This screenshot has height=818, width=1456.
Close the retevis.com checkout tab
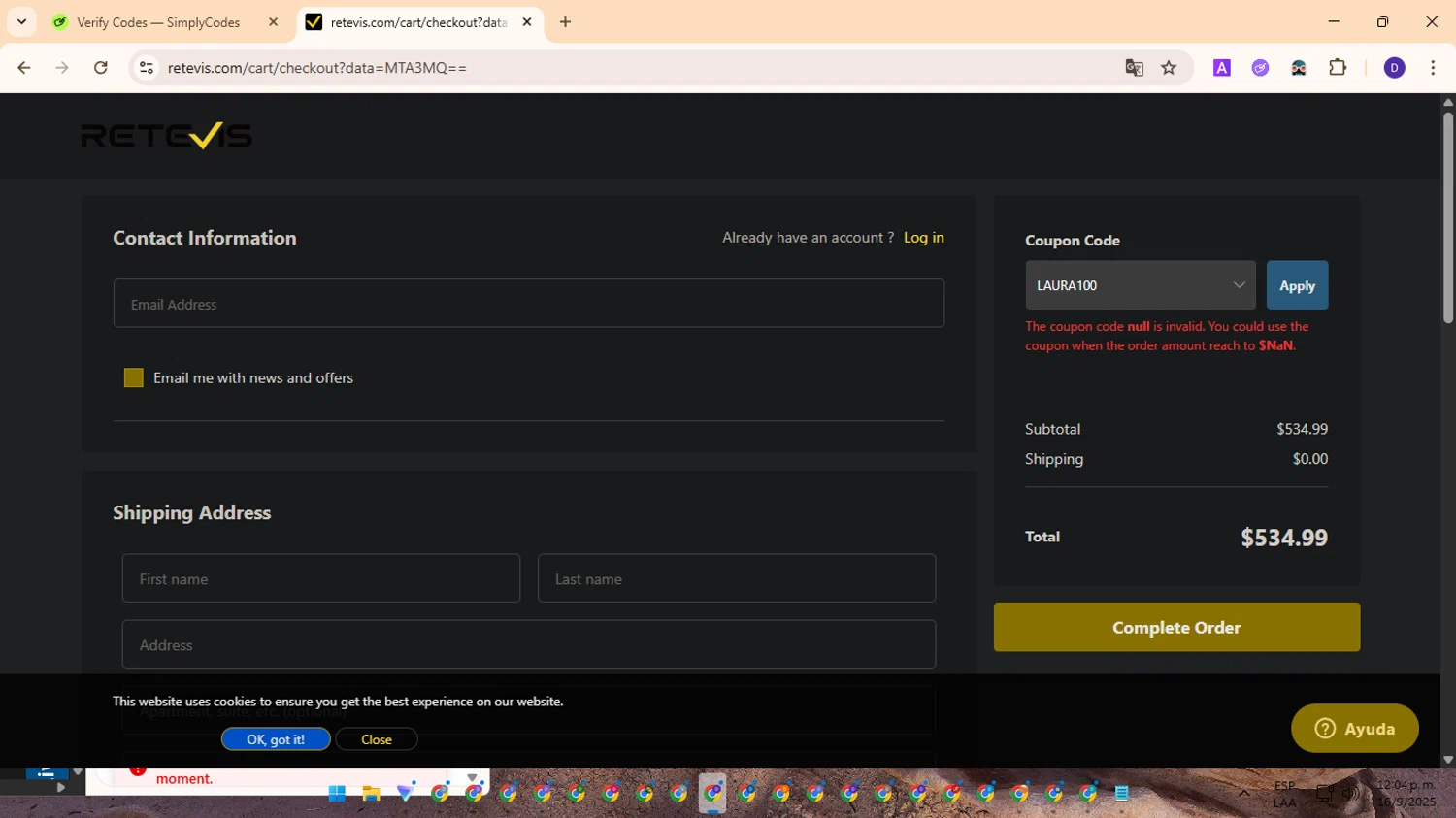527,21
